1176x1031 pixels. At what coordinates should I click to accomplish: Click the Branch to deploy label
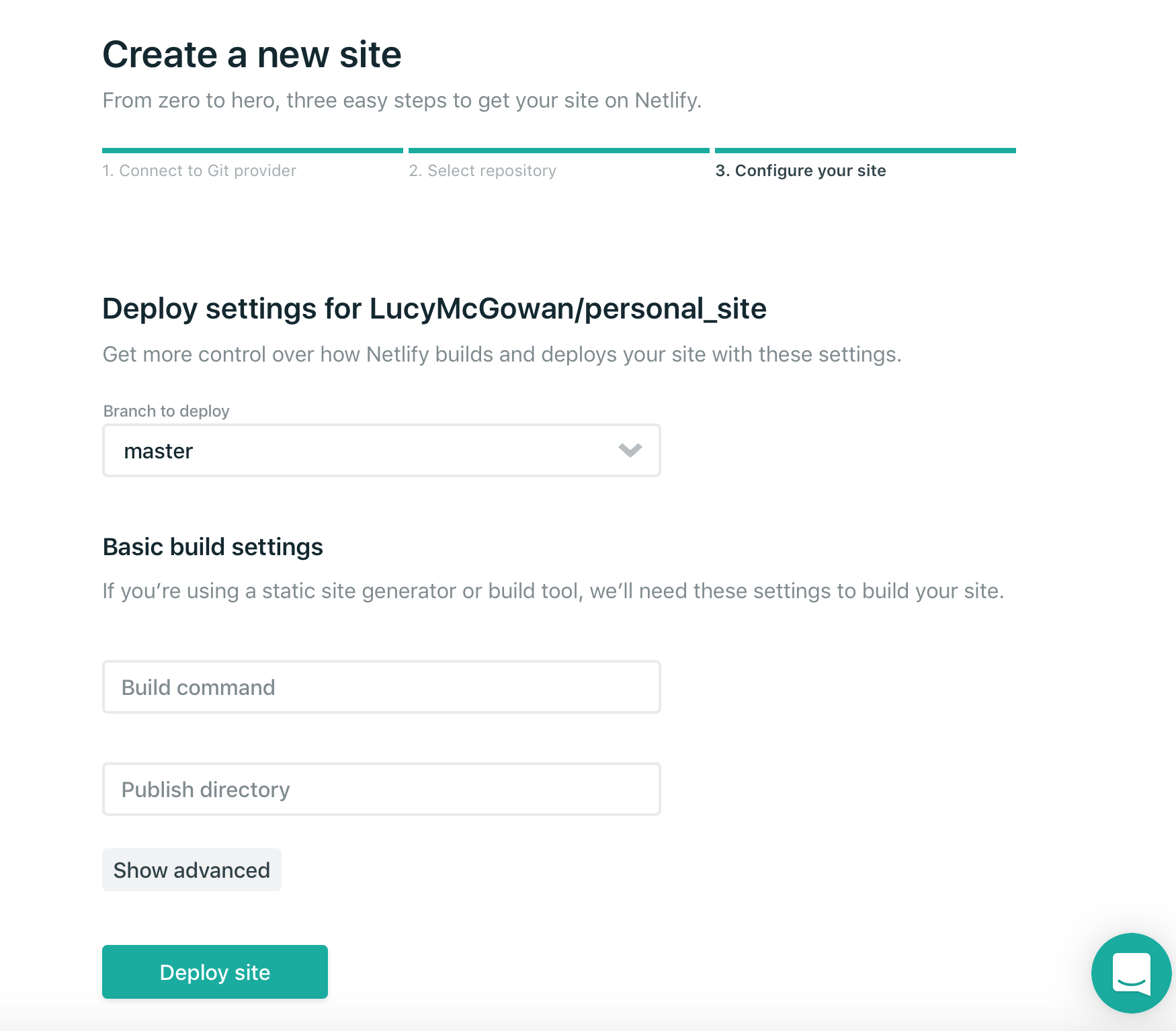click(166, 411)
